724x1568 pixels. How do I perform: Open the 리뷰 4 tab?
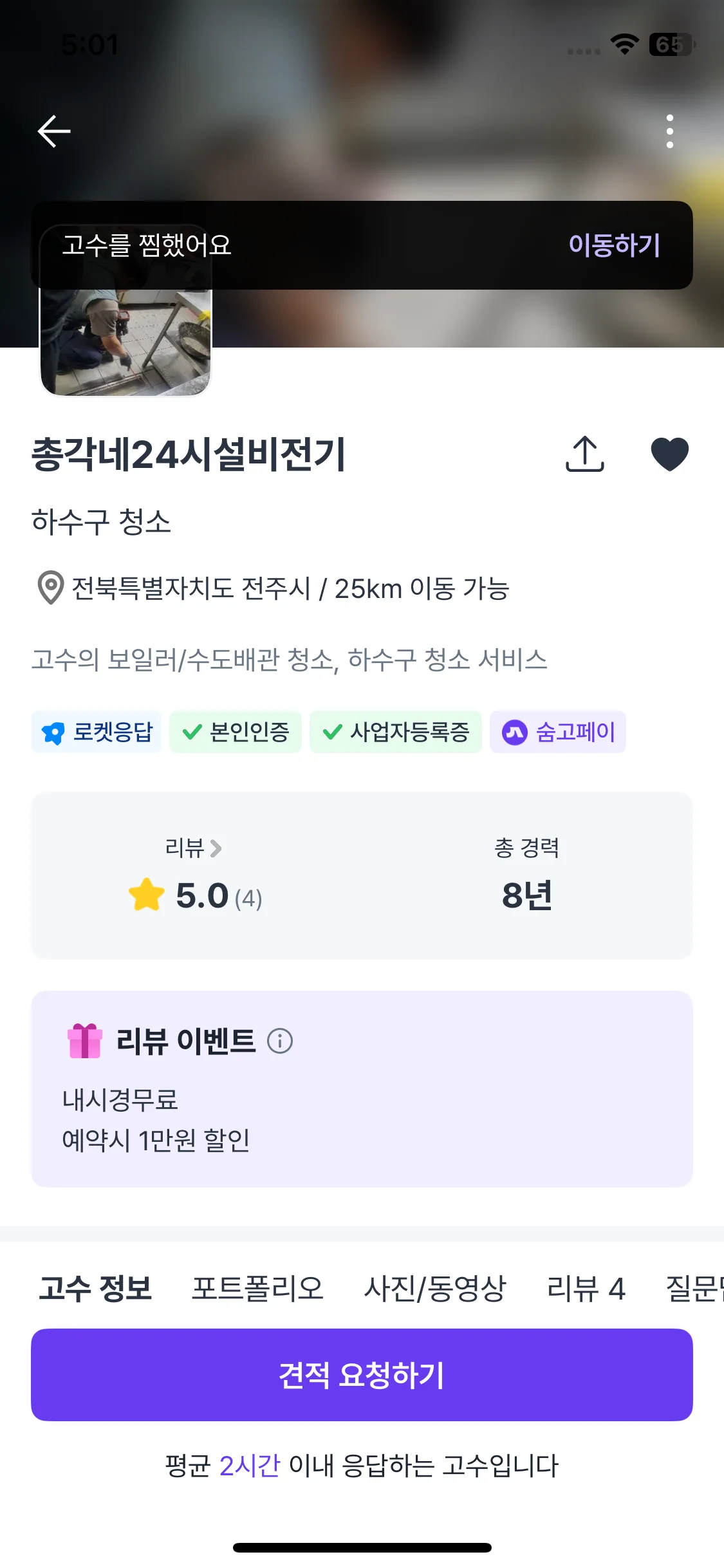(586, 1289)
